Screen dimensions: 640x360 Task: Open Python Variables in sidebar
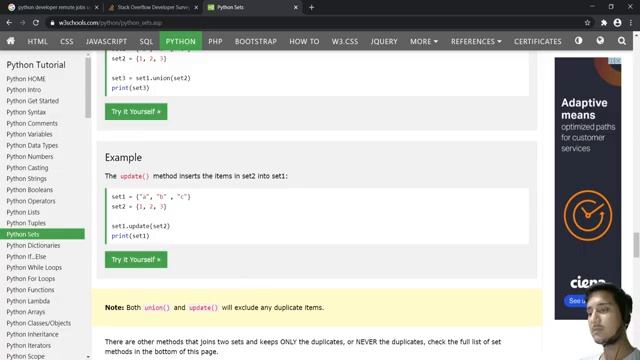point(29,134)
